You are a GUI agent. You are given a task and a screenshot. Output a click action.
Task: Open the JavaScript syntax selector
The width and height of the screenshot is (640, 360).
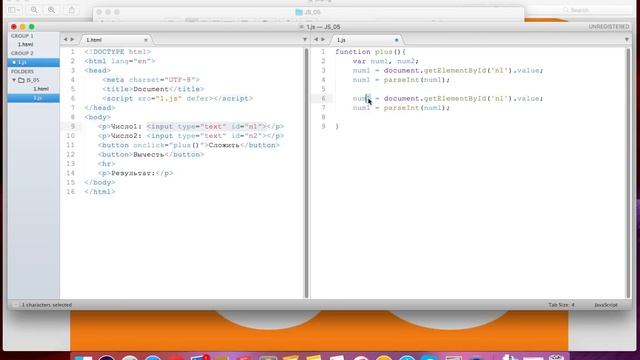(606, 305)
